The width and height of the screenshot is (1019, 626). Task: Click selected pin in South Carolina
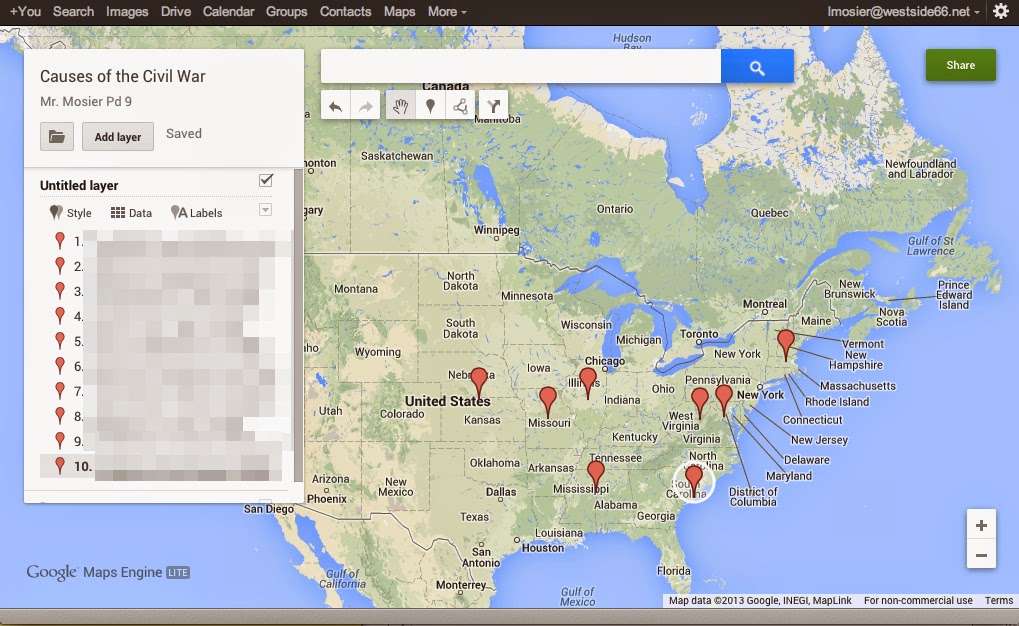tap(694, 481)
